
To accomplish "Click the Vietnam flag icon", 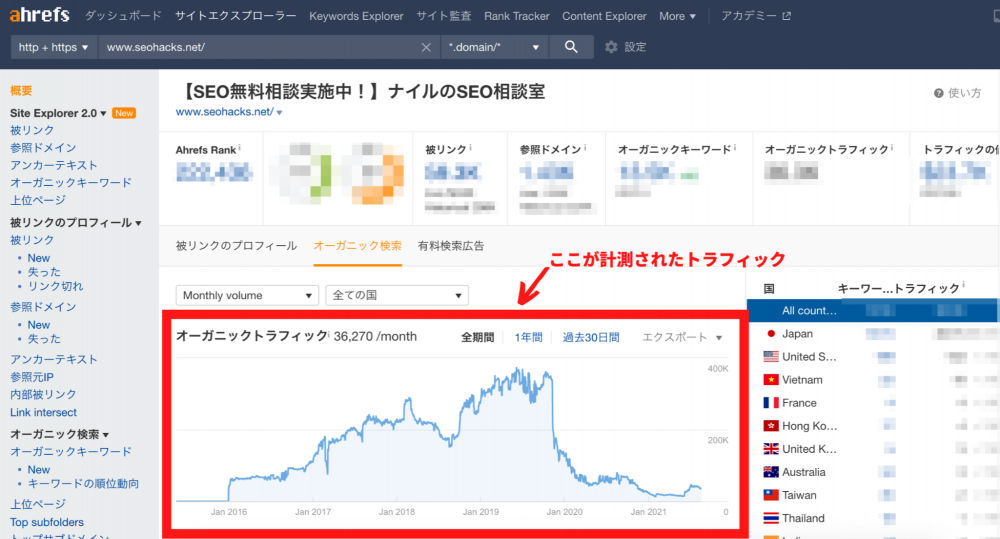I will [x=771, y=380].
